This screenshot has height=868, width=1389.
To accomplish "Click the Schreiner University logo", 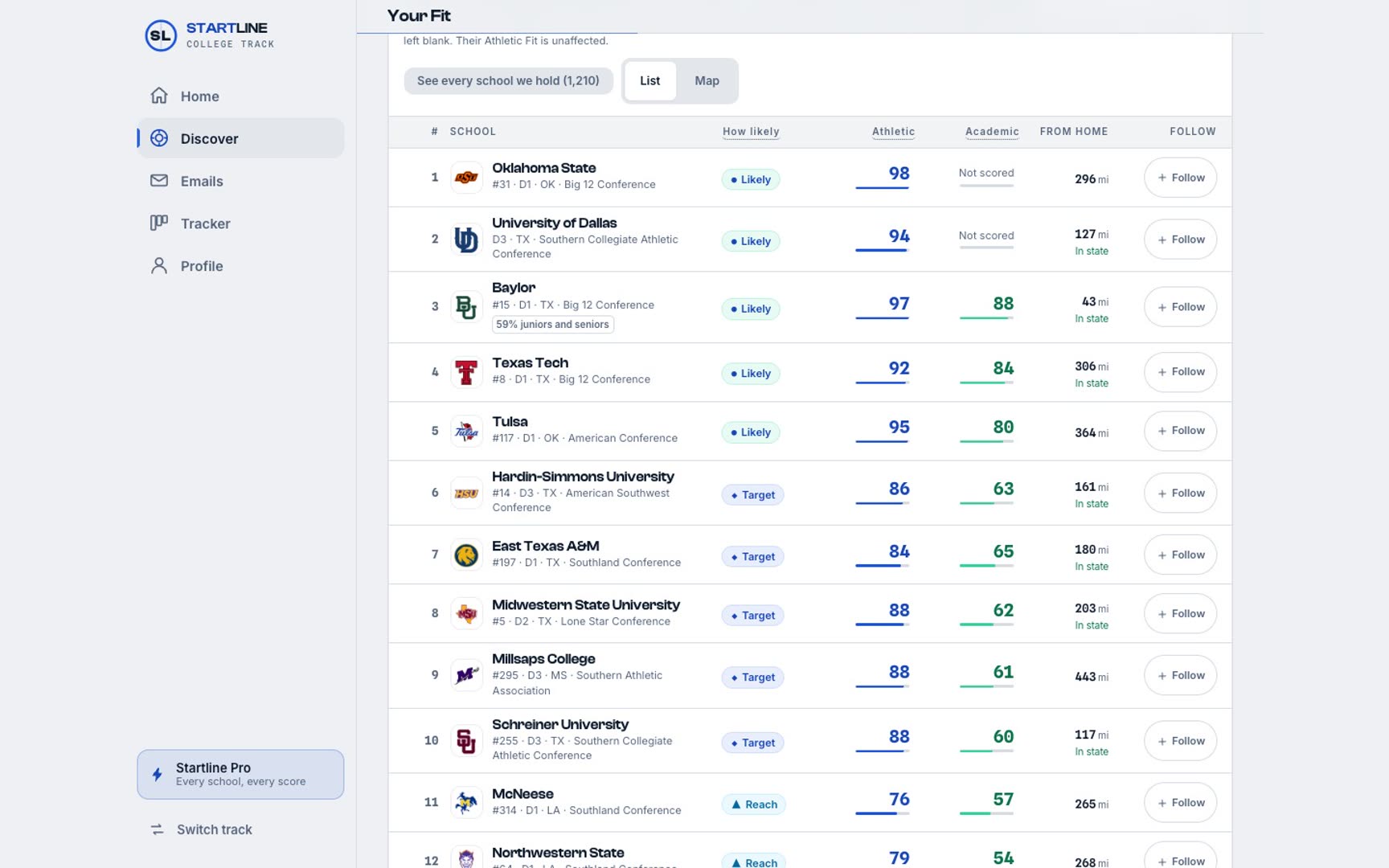I will 466,741.
